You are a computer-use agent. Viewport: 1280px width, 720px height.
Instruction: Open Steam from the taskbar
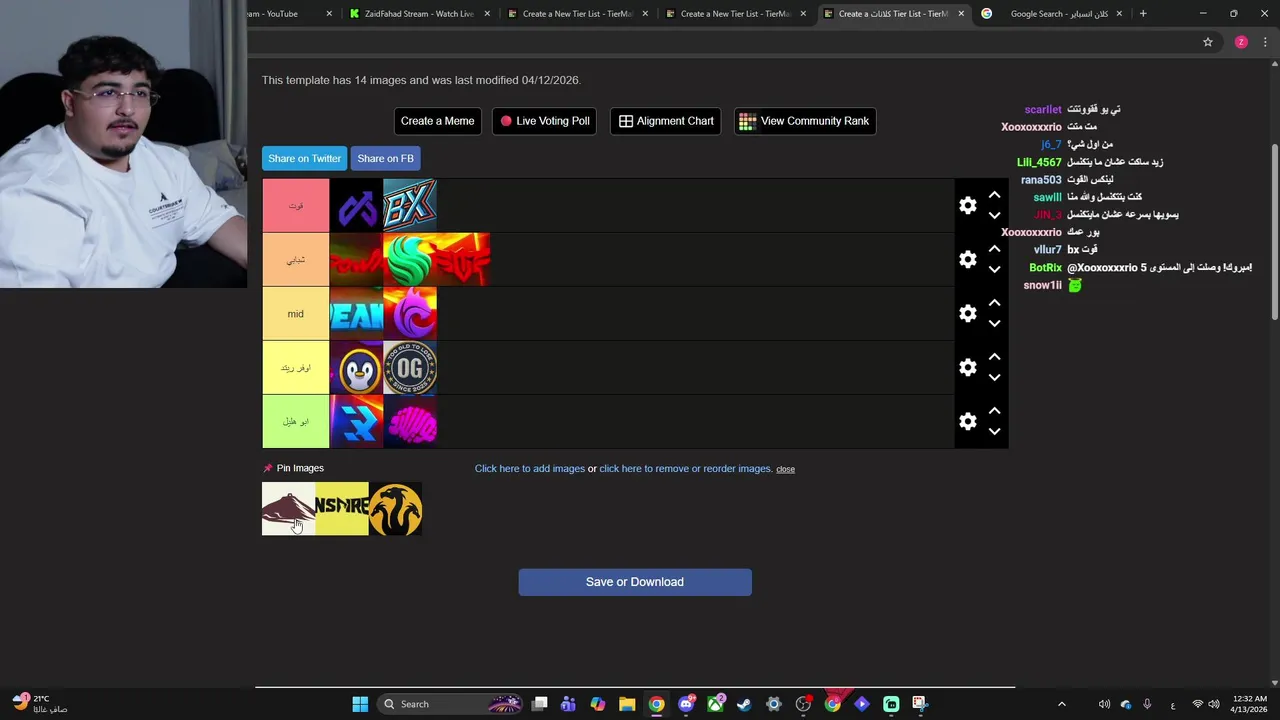tap(744, 704)
